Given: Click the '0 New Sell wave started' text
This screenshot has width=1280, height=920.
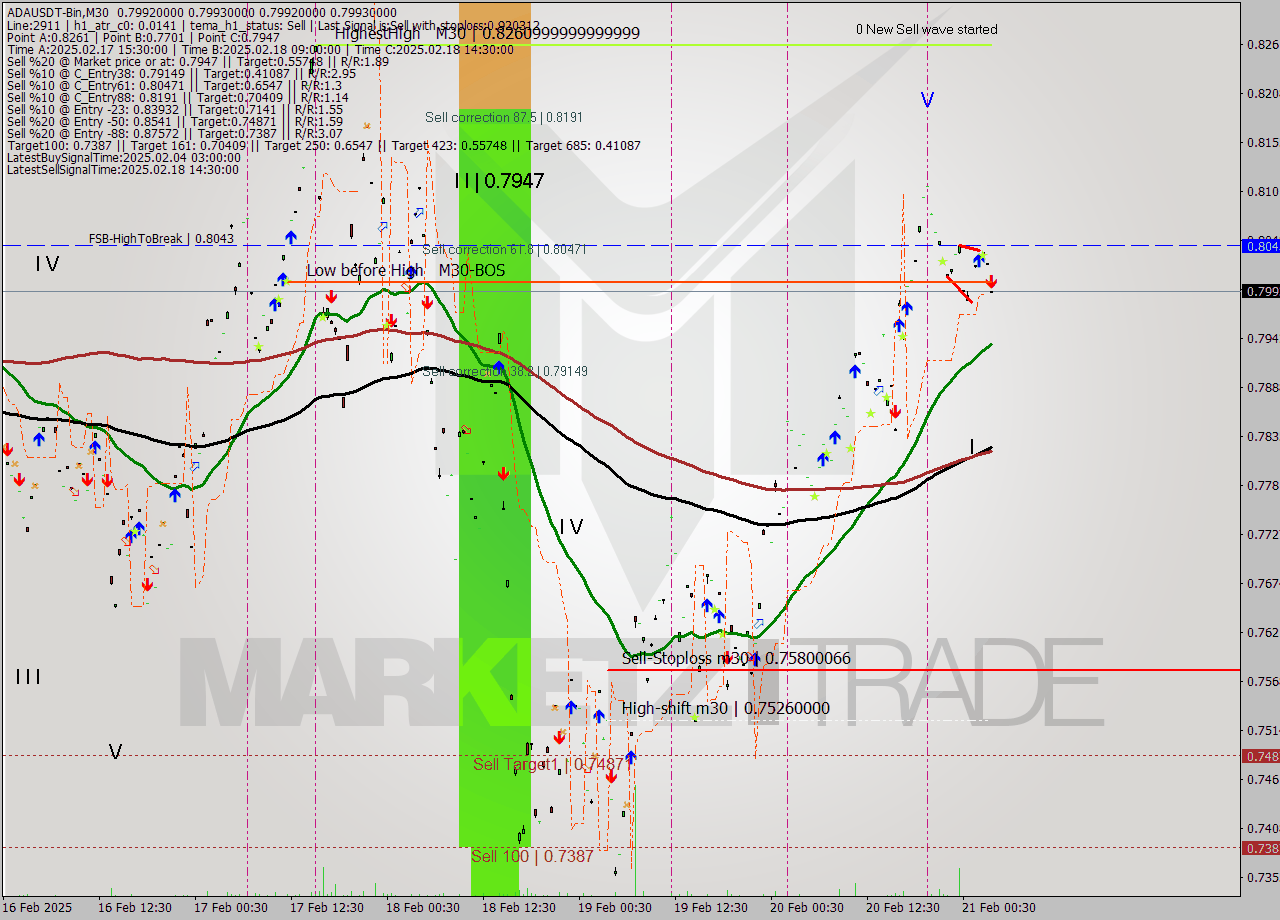Looking at the screenshot, I should click(x=926, y=29).
